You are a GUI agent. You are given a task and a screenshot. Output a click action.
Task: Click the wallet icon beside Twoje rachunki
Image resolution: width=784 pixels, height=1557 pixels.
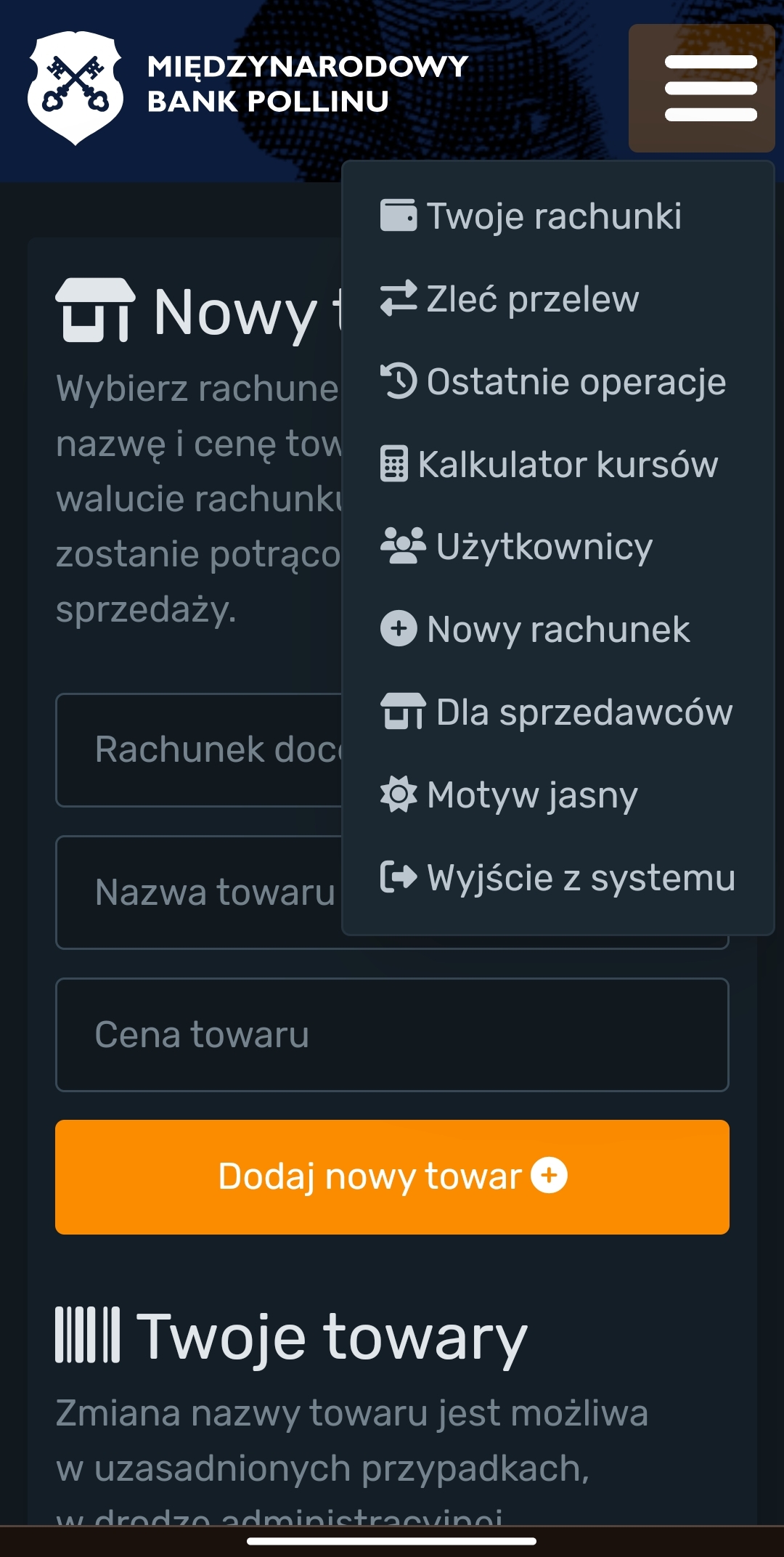[398, 216]
